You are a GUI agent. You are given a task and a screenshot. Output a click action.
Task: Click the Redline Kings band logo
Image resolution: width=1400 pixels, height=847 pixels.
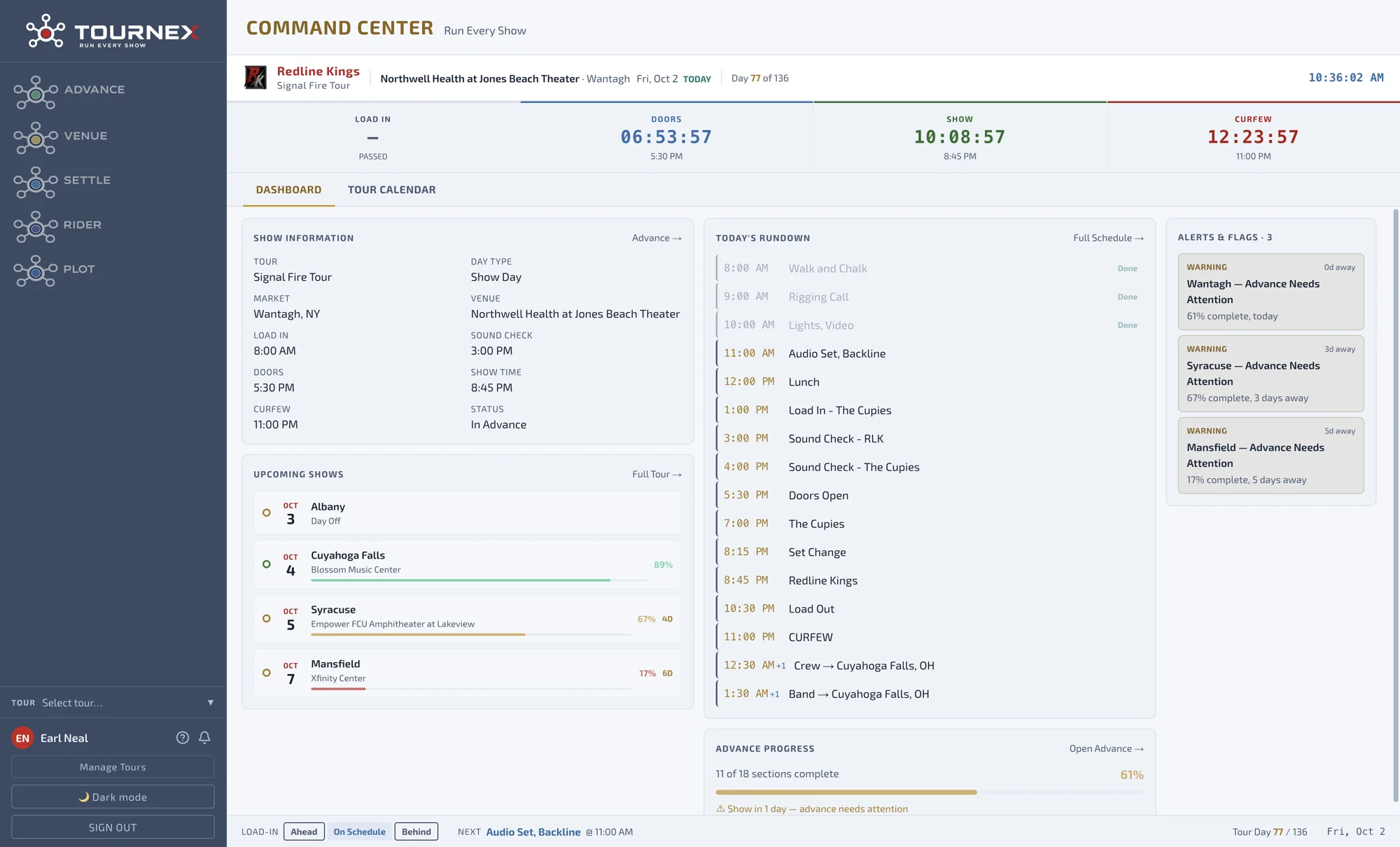coord(255,78)
